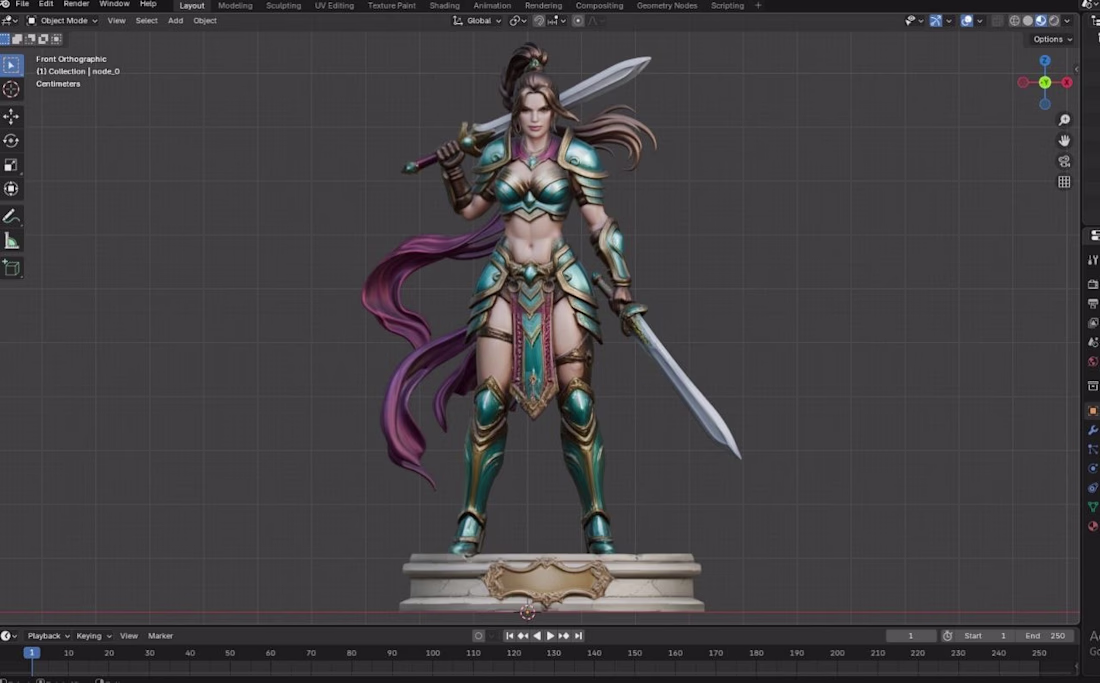Open the Object Mode dropdown
Image resolution: width=1100 pixels, height=683 pixels.
(x=62, y=21)
